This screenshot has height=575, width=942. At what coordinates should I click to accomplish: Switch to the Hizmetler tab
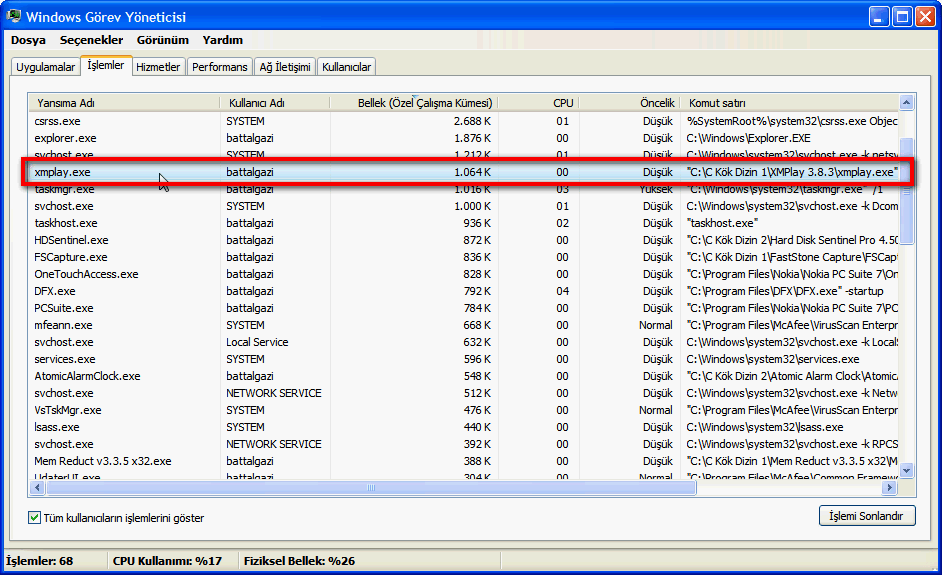coord(158,67)
